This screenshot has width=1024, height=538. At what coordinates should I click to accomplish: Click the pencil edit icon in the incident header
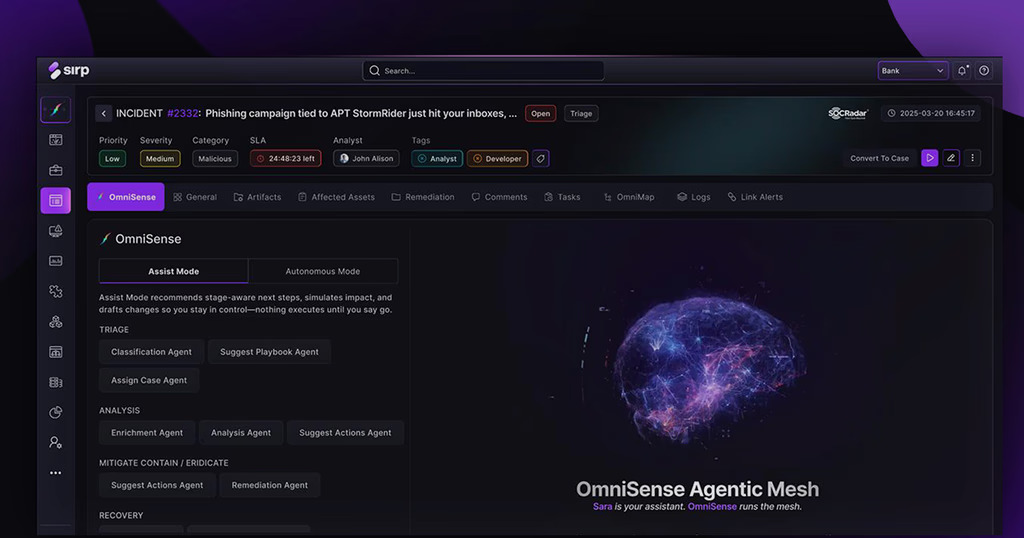click(x=951, y=158)
